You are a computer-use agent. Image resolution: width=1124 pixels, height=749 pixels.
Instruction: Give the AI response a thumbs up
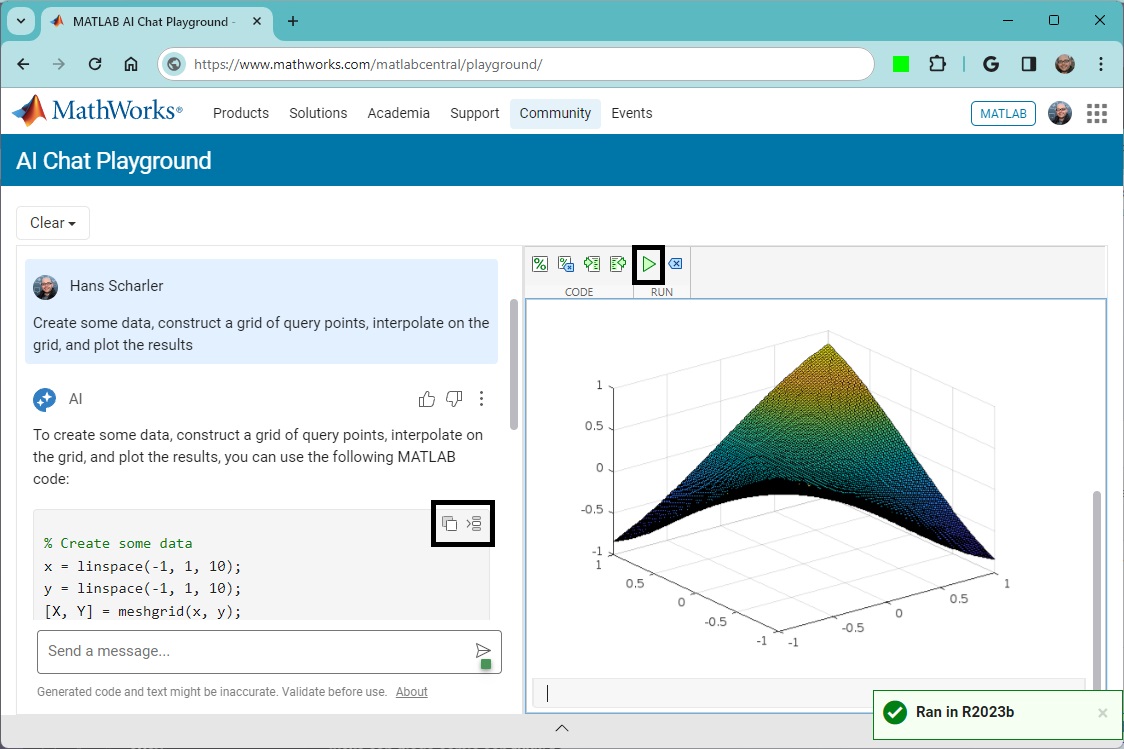pyautogui.click(x=427, y=399)
